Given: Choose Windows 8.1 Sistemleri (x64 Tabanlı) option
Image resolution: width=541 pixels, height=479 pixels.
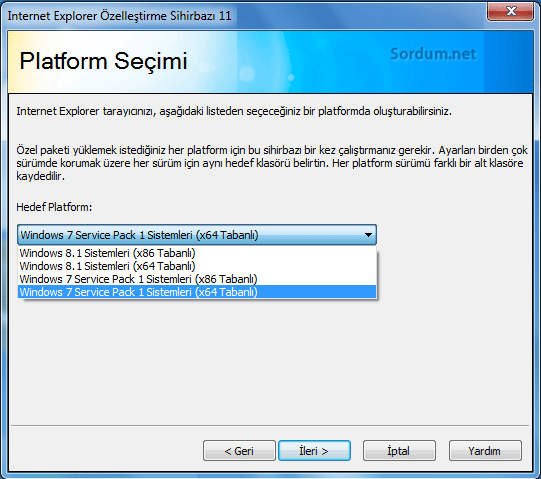Looking at the screenshot, I should (x=197, y=266).
